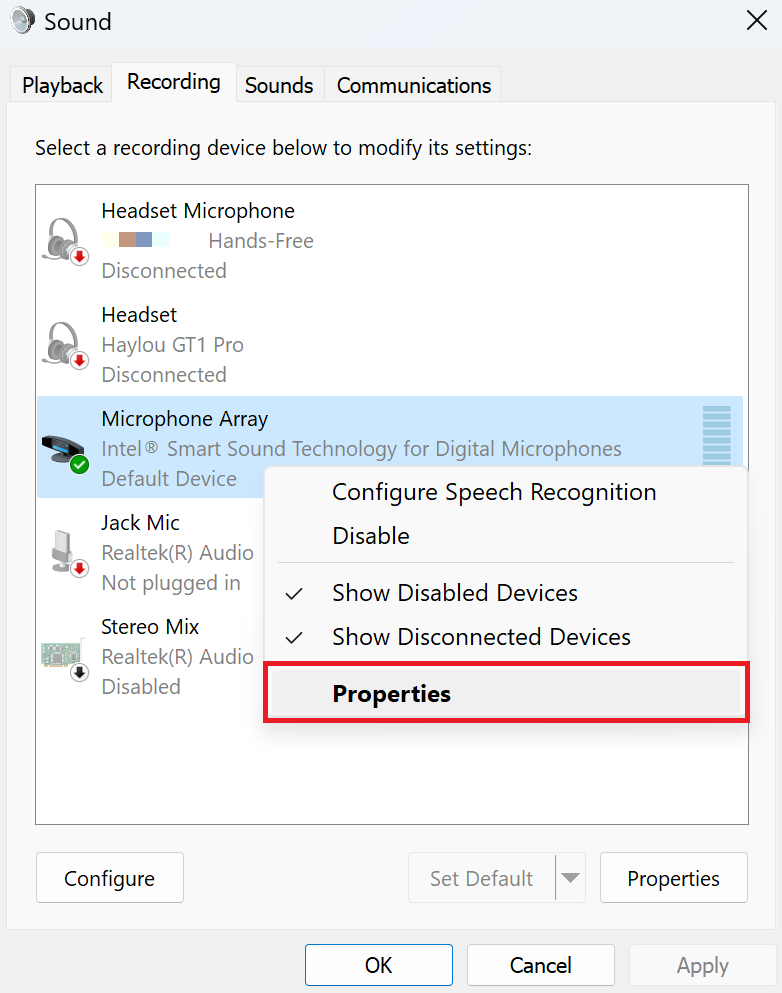Click the Jack Mic device icon
This screenshot has width=782, height=993.
click(x=63, y=550)
